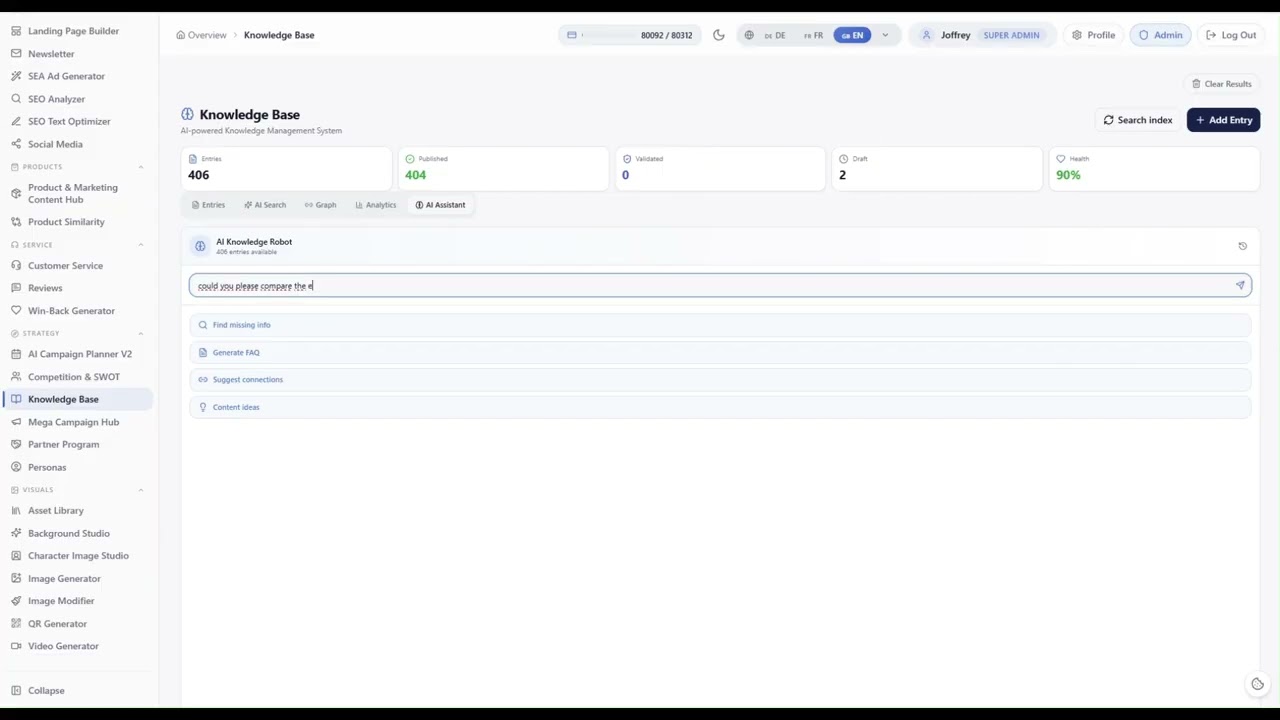1280x720 pixels.
Task: Open the language dropdown chevron
Action: coord(885,35)
